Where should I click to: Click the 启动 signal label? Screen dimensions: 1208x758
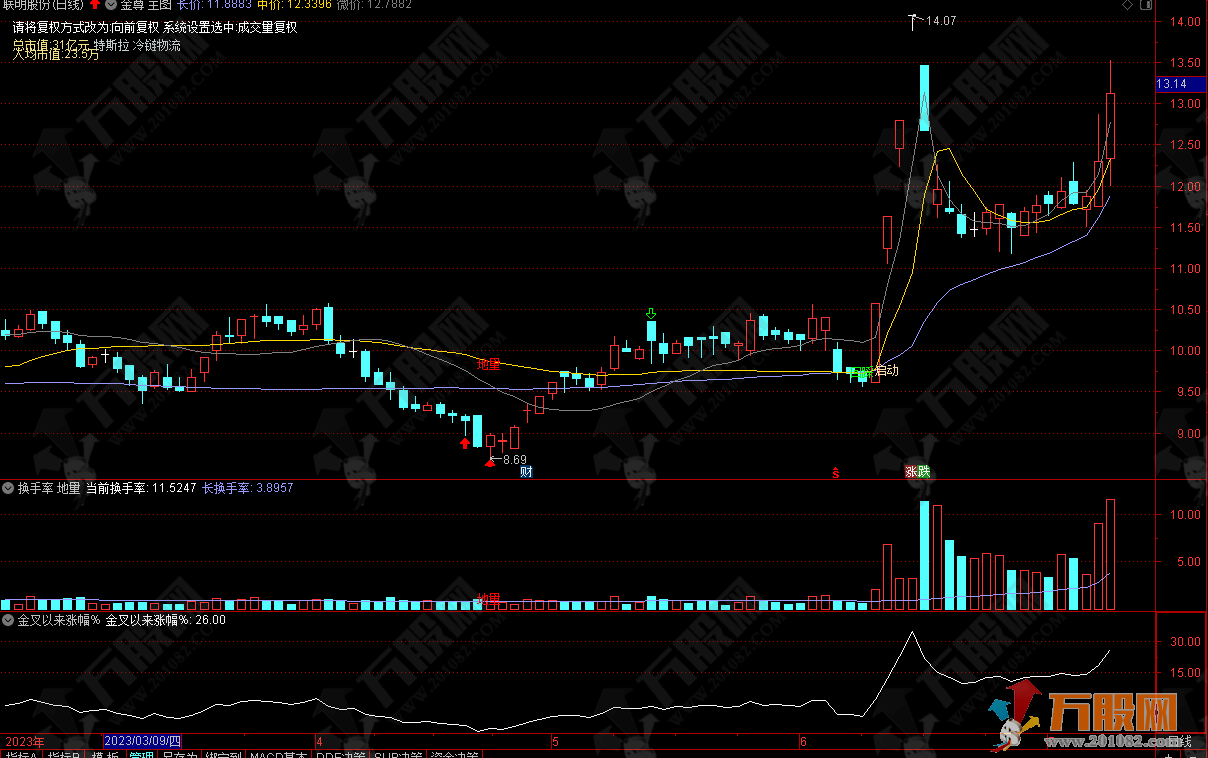[x=886, y=371]
